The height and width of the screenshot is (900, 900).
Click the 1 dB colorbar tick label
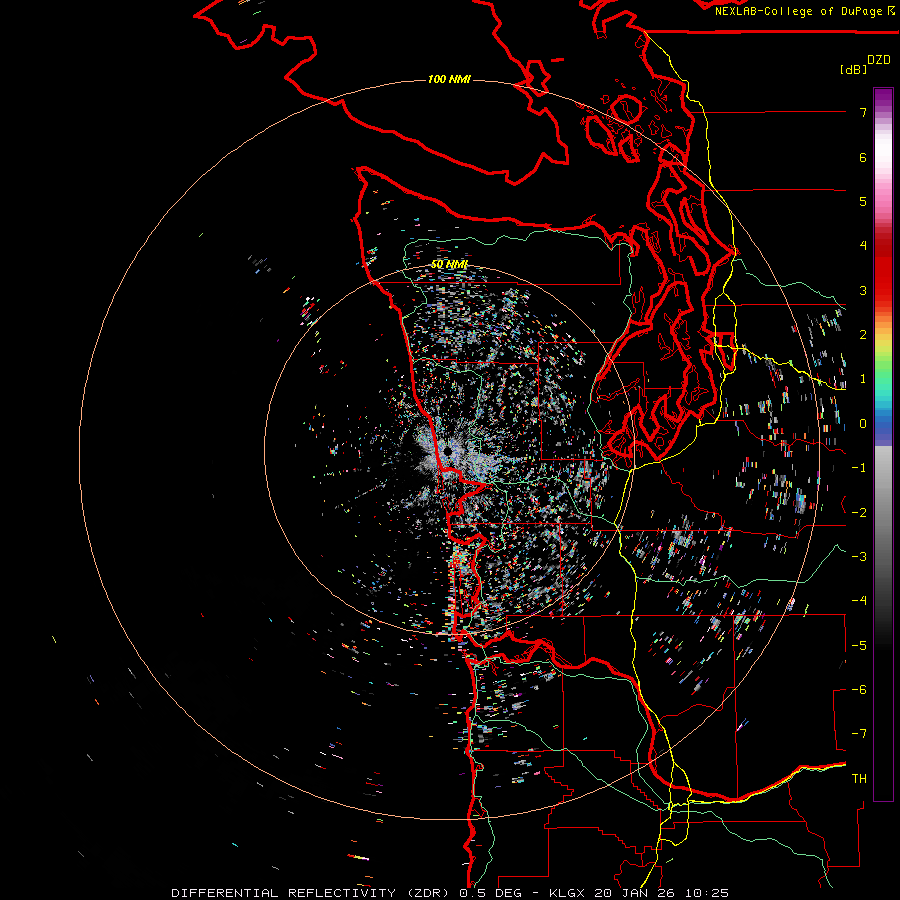[x=863, y=379]
